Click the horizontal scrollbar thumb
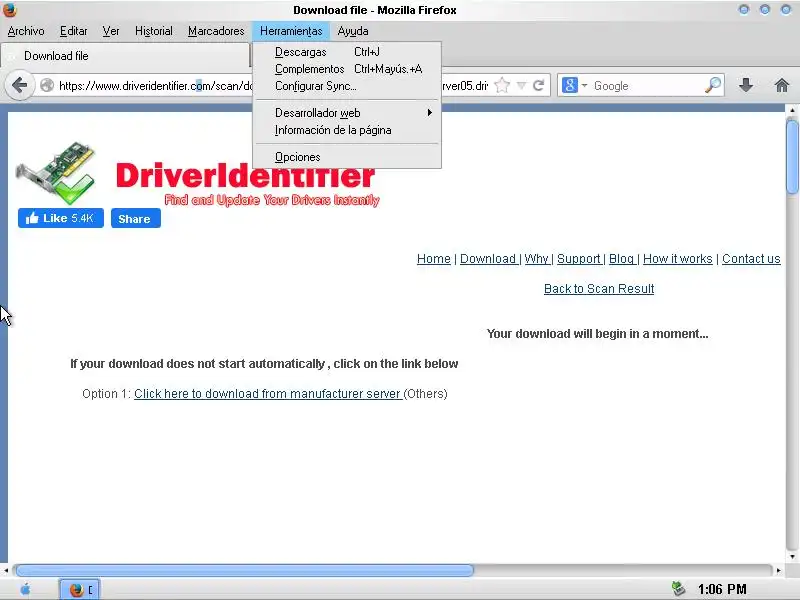The width and height of the screenshot is (800, 600). [x=244, y=570]
